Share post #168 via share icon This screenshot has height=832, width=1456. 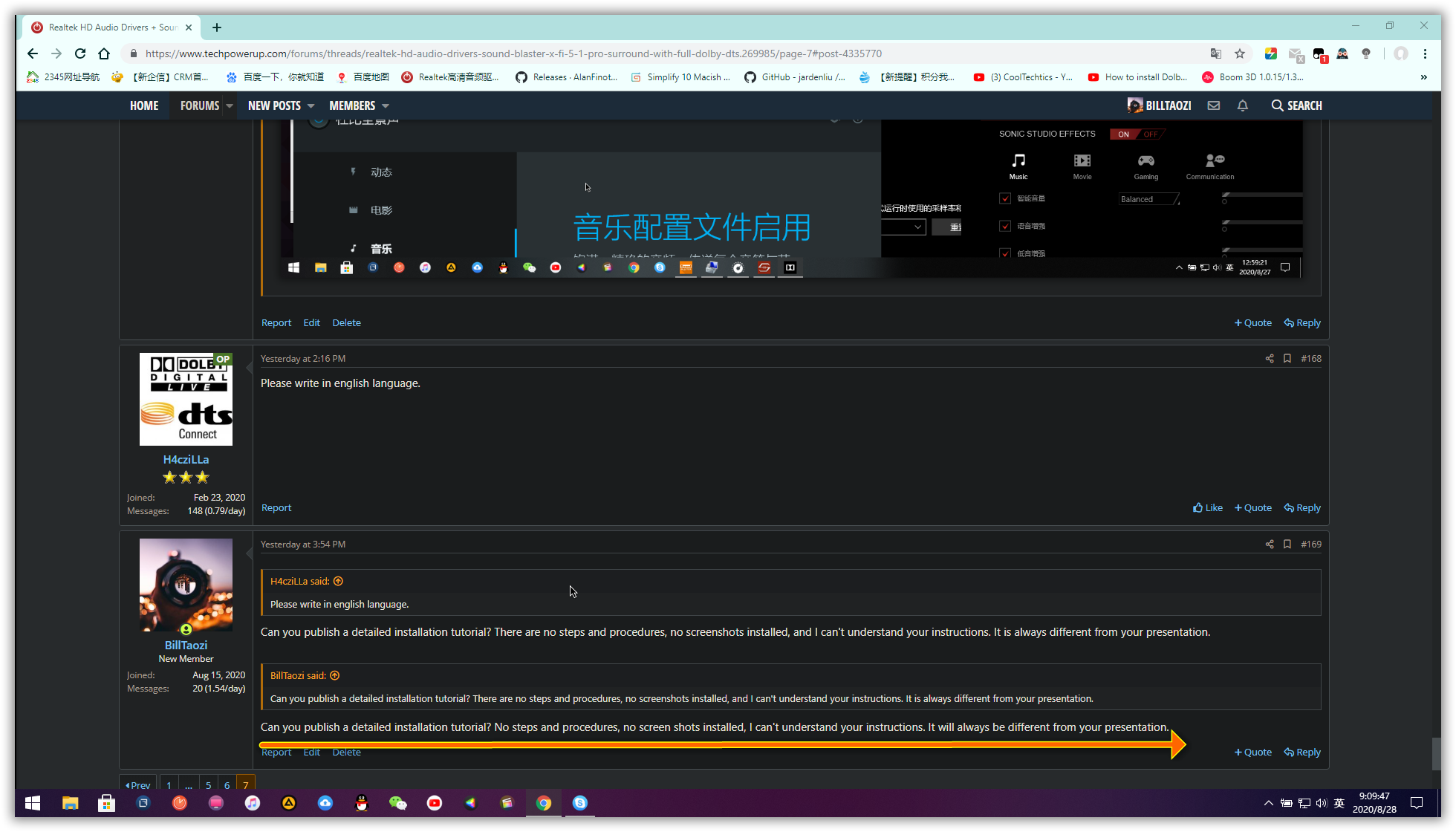(1270, 359)
